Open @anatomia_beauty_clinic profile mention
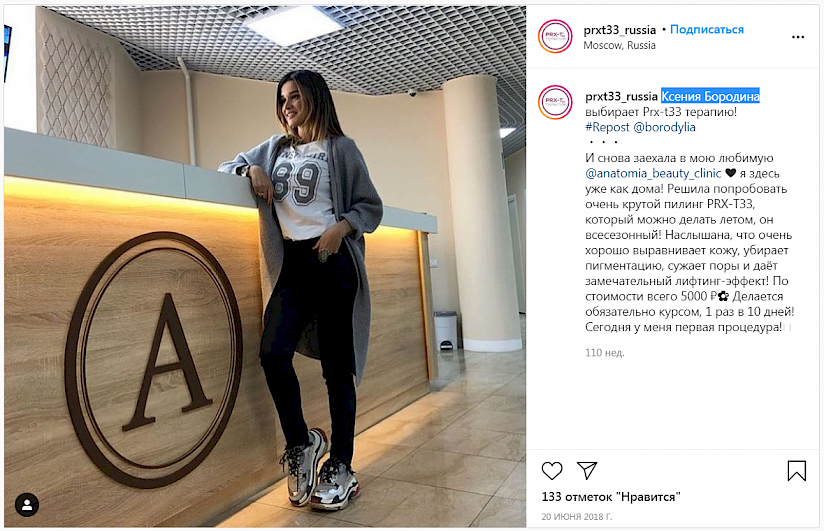The width and height of the screenshot is (824, 531). (653, 173)
